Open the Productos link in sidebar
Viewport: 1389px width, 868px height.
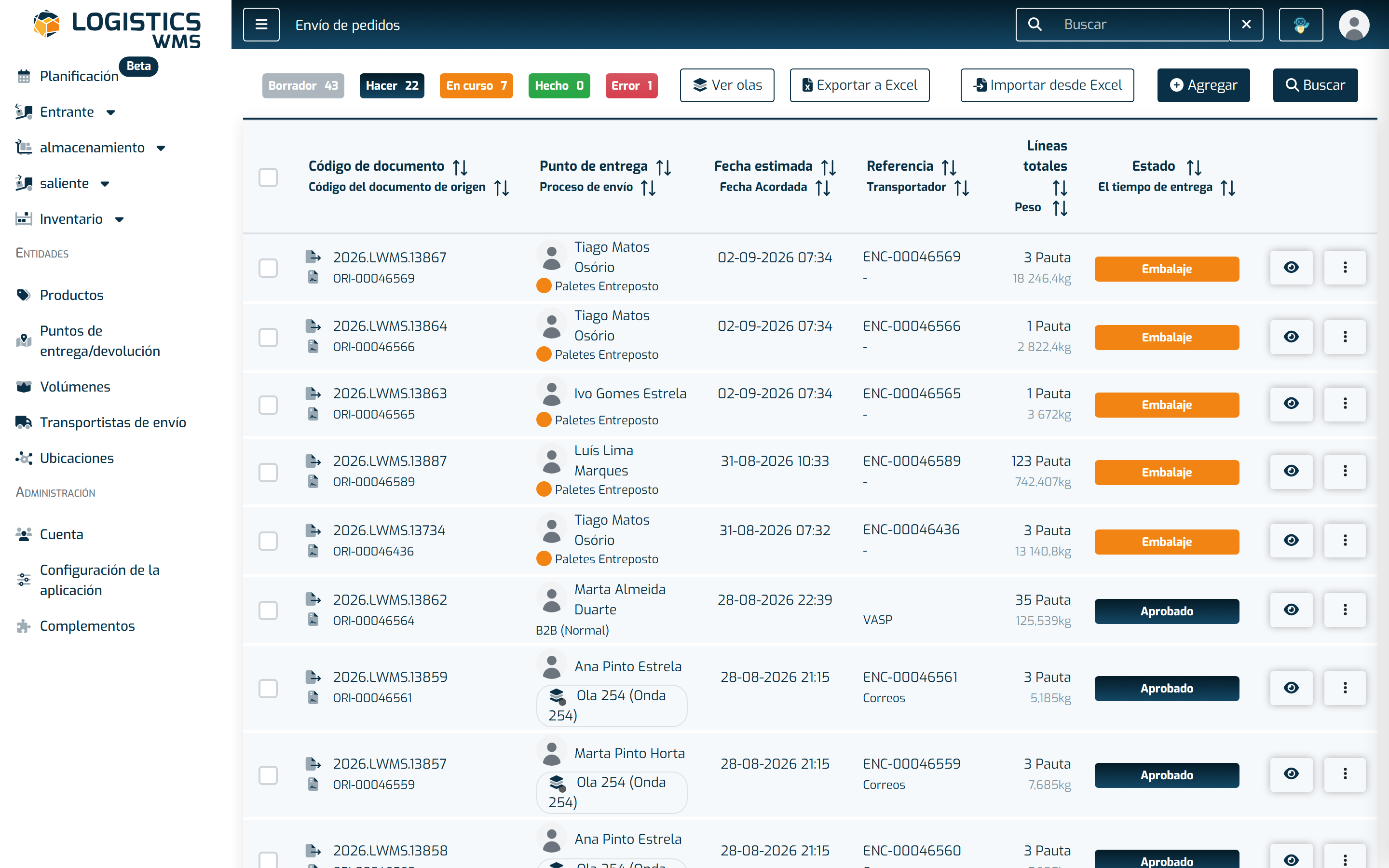coord(72,295)
